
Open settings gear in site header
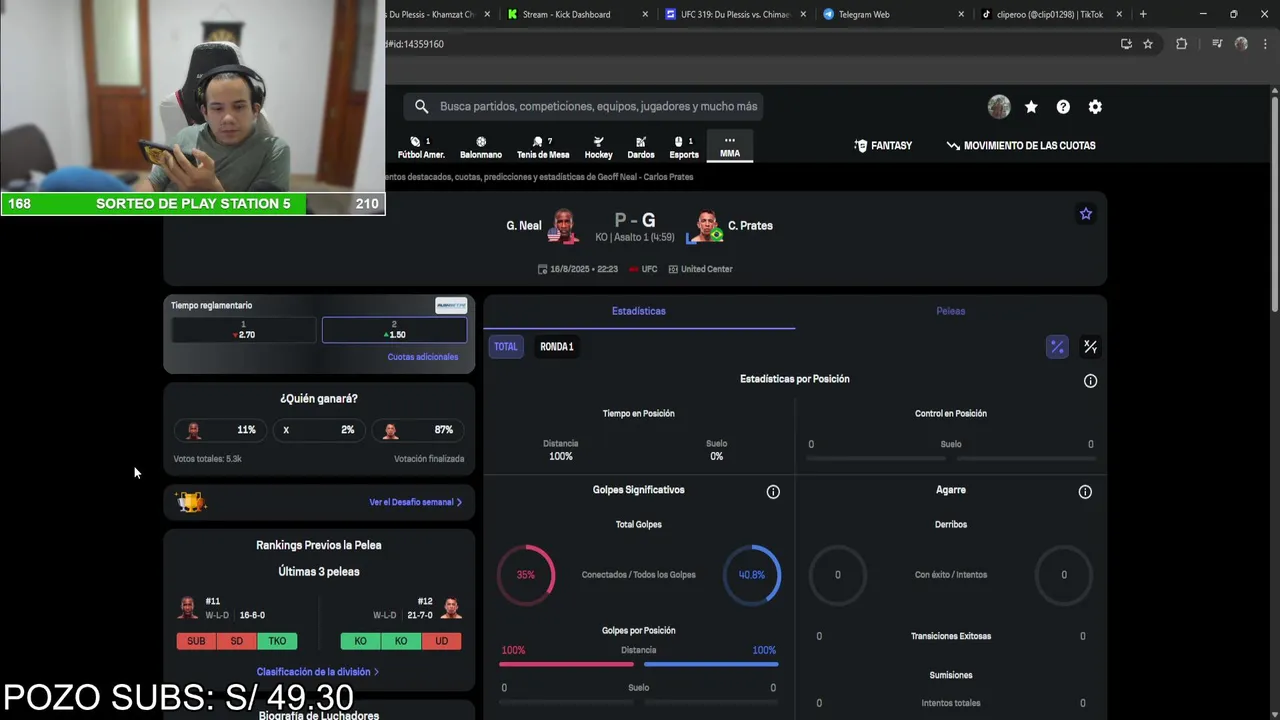pos(1095,107)
